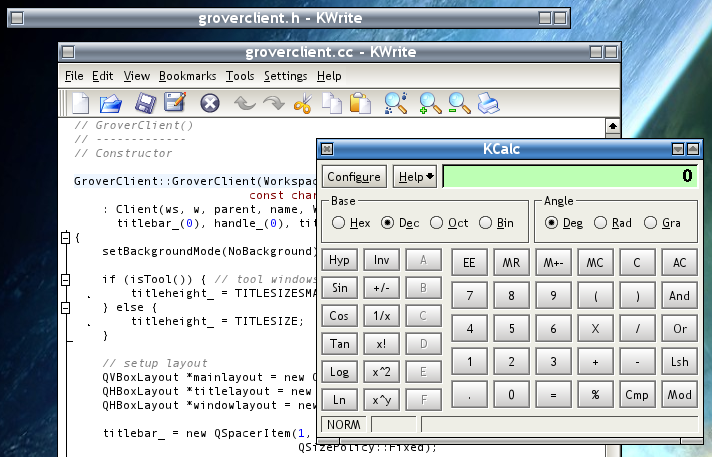The image size is (712, 457).
Task: Select Hex base in KCalc
Action: (351, 223)
